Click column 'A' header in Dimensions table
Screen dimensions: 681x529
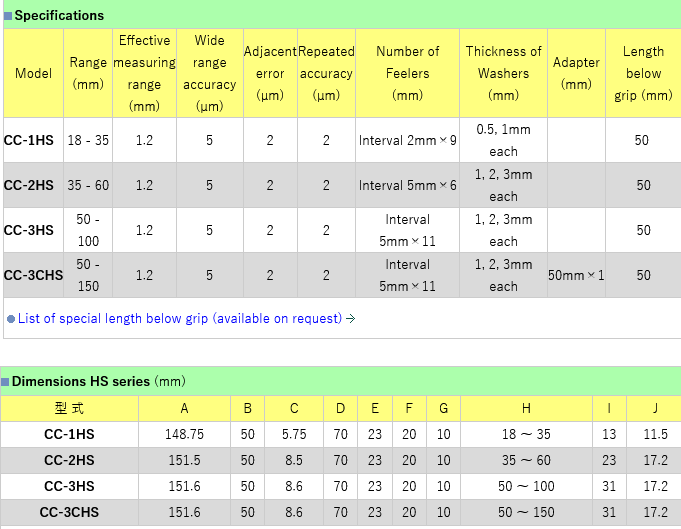coord(185,408)
